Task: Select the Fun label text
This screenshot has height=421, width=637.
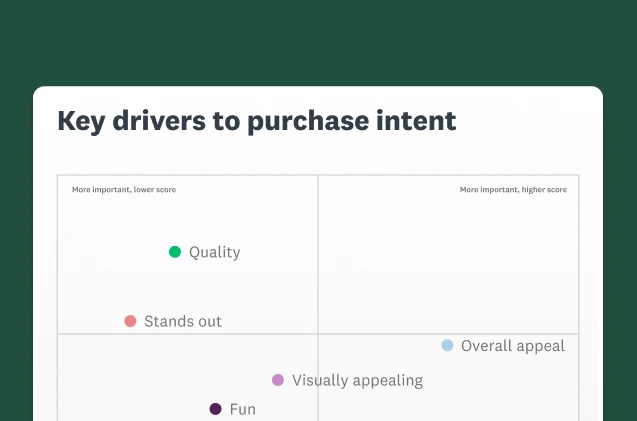Action: [243, 409]
